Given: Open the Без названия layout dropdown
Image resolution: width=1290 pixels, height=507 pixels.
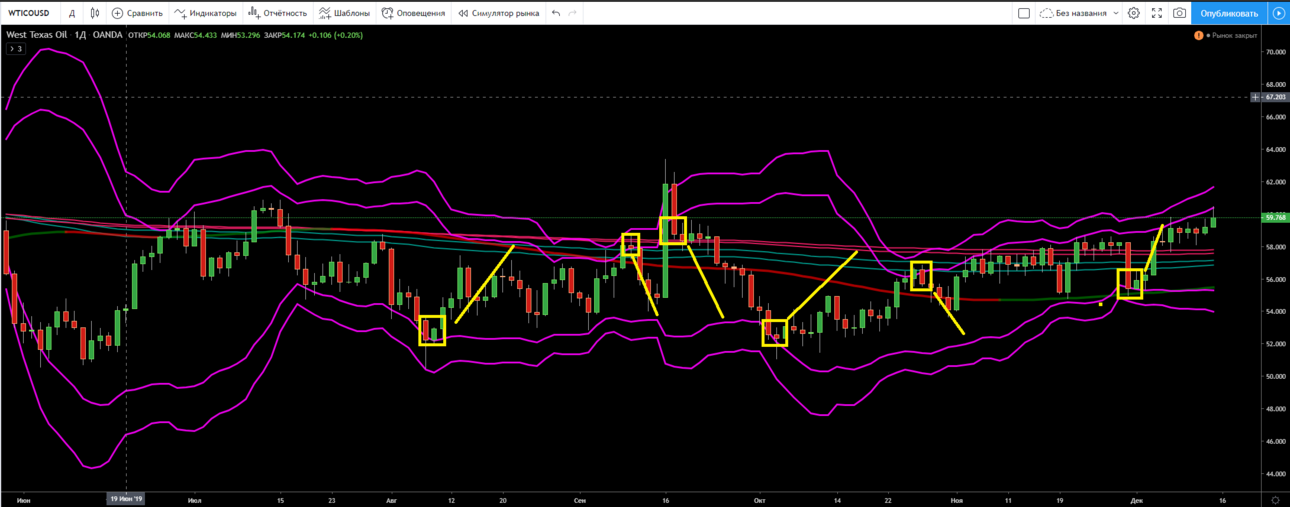Looking at the screenshot, I should point(1079,13).
